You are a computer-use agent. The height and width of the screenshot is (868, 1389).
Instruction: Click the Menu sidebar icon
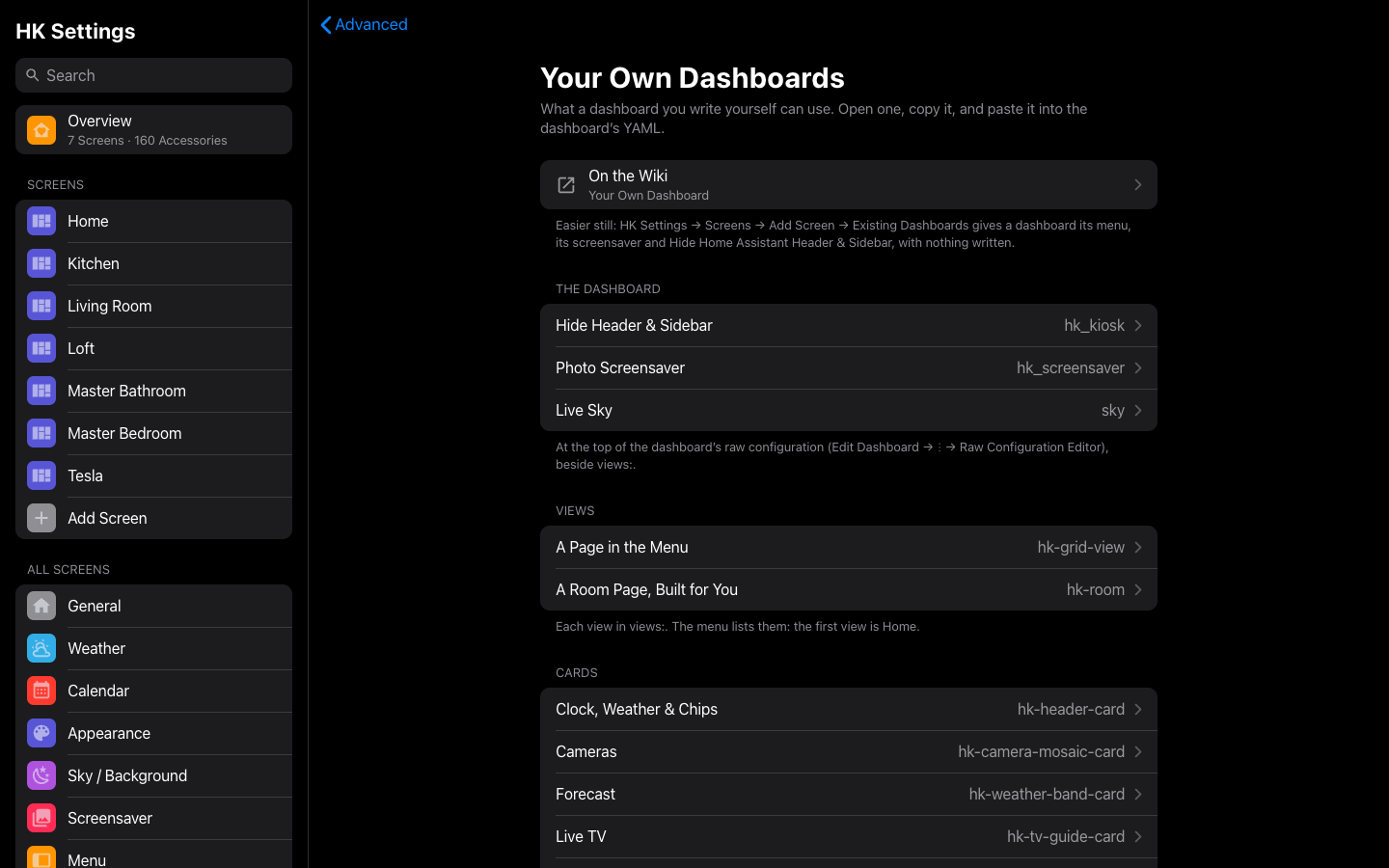click(41, 856)
